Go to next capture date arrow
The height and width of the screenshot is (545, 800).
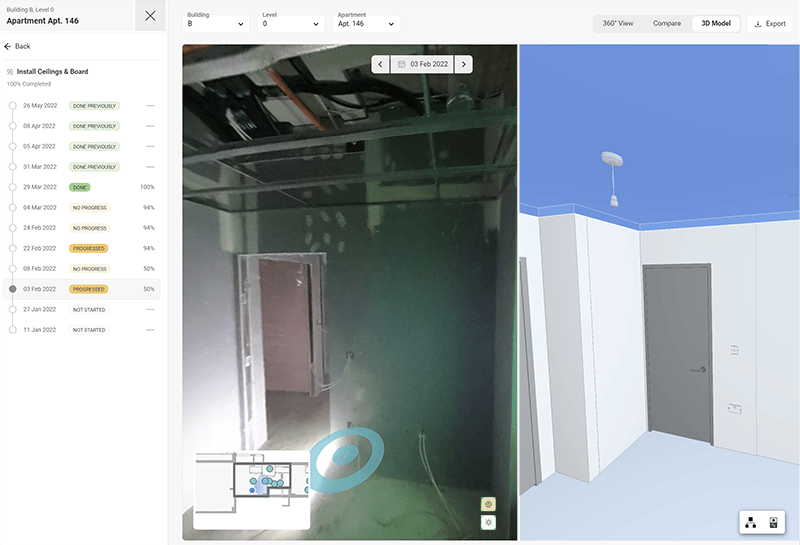pos(463,64)
